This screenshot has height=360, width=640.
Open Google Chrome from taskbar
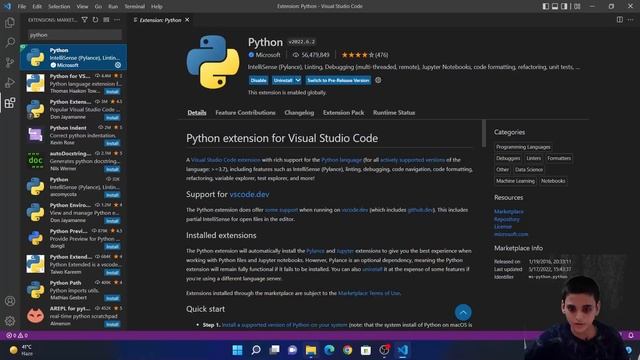click(347, 350)
